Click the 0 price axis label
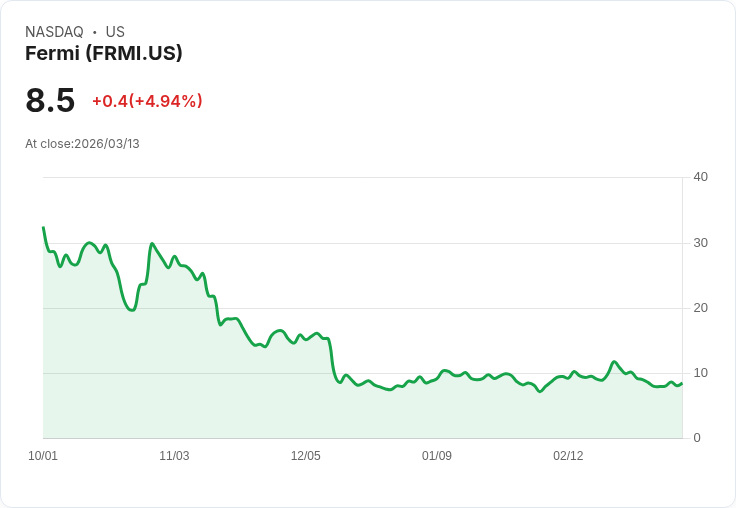 (x=697, y=438)
